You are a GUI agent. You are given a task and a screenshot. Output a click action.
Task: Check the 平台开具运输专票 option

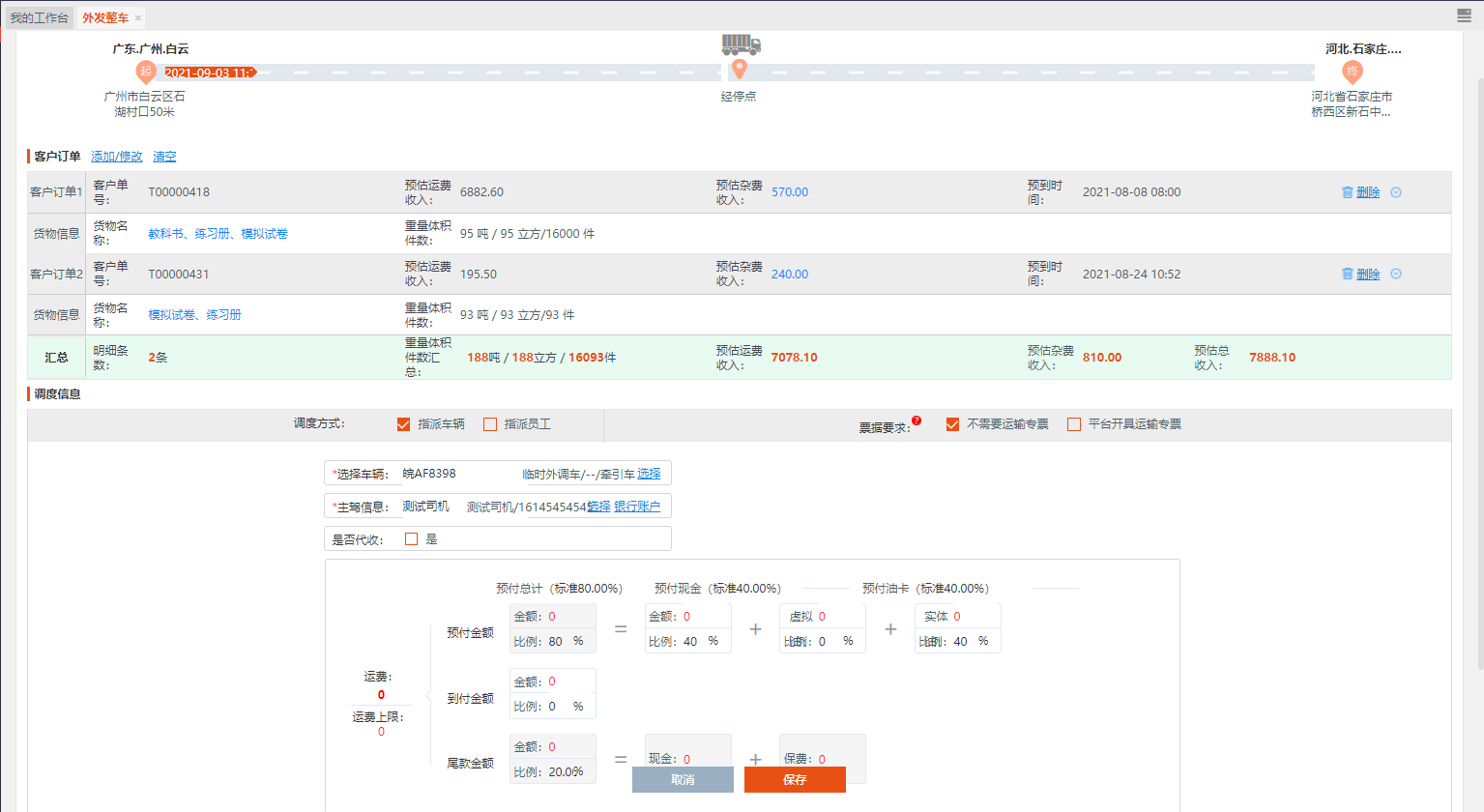(1074, 424)
